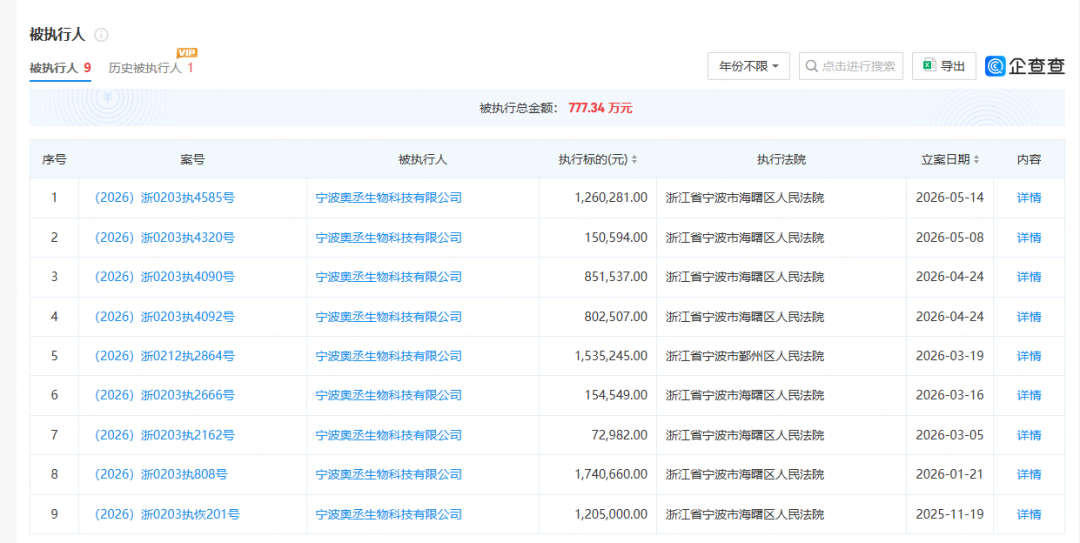
Task: Select the amount 1,740,660.00
Action: click(611, 475)
